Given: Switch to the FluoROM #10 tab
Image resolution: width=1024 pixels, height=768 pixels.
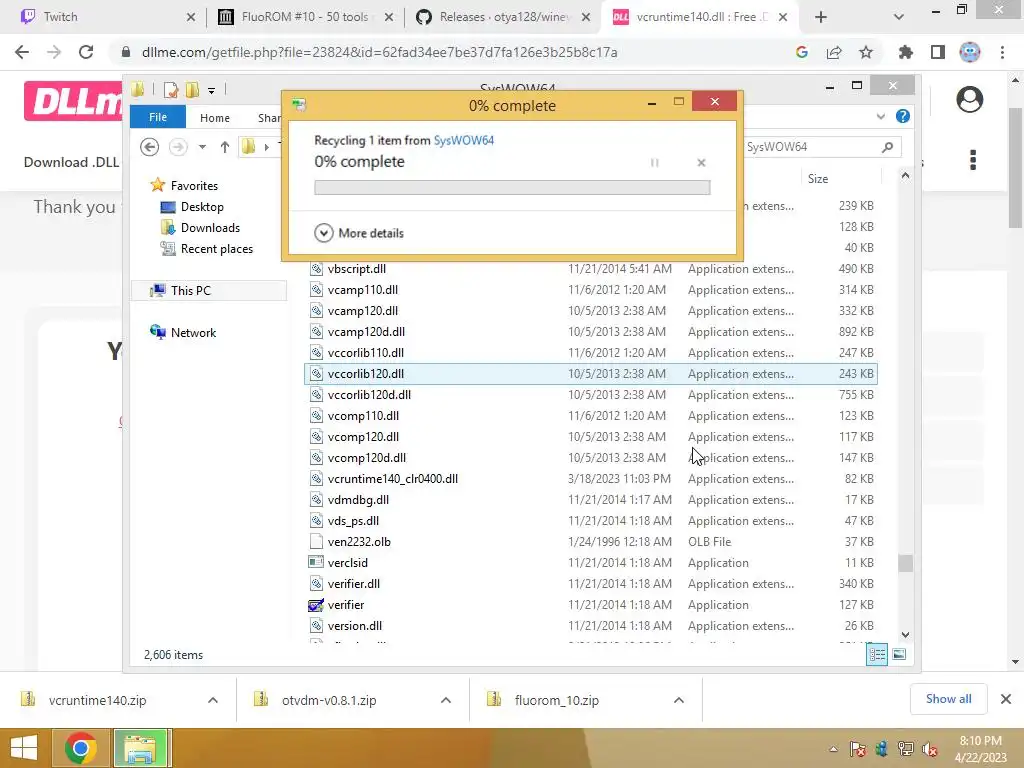Looking at the screenshot, I should (x=304, y=17).
